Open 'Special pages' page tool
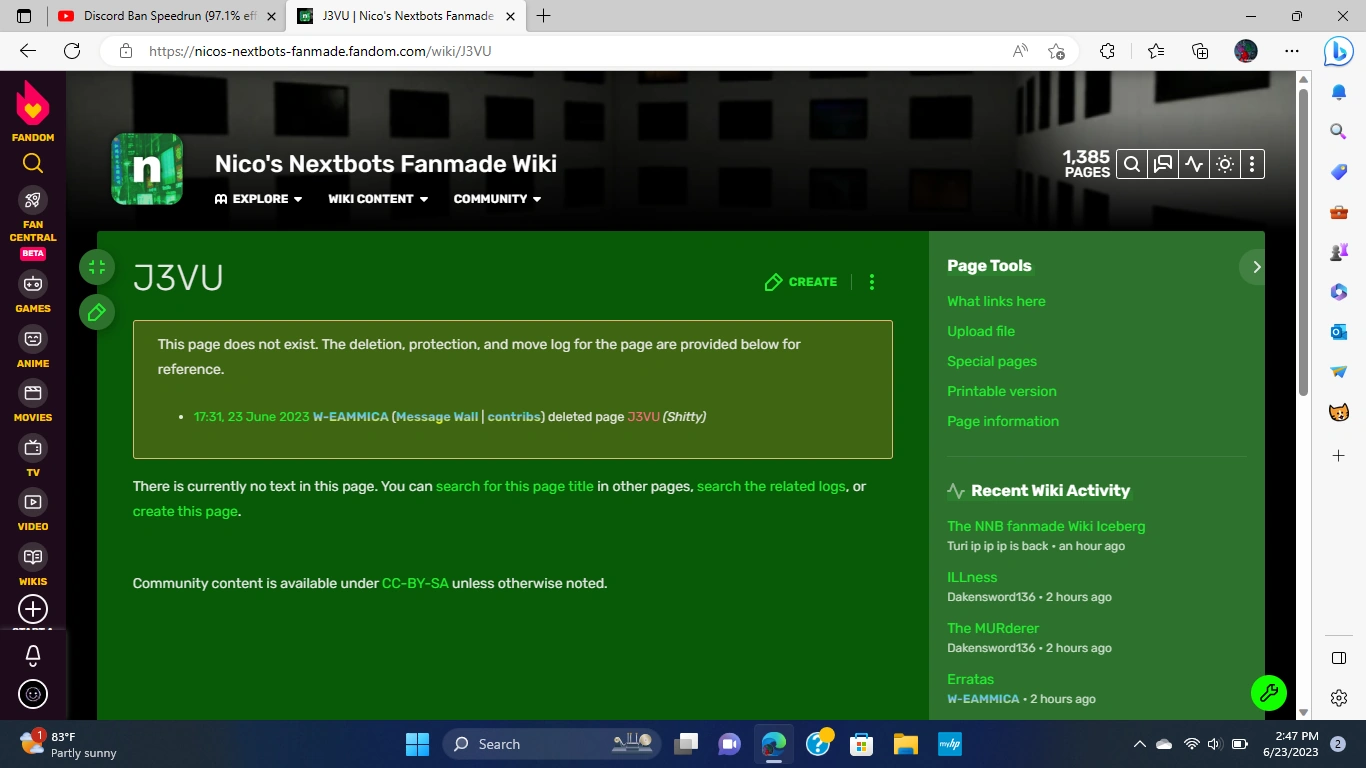 992,362
